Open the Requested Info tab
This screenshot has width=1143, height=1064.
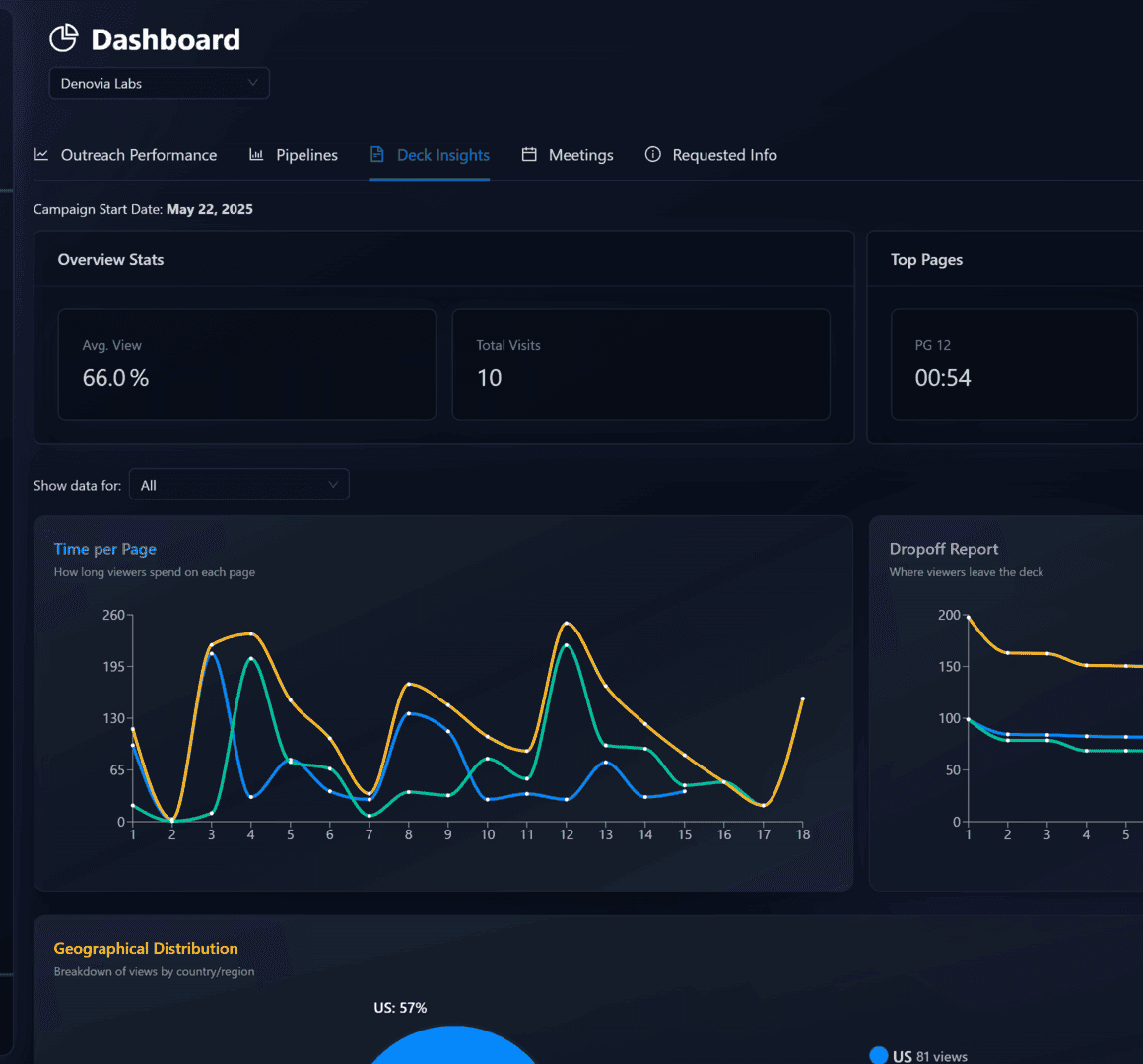tap(710, 155)
